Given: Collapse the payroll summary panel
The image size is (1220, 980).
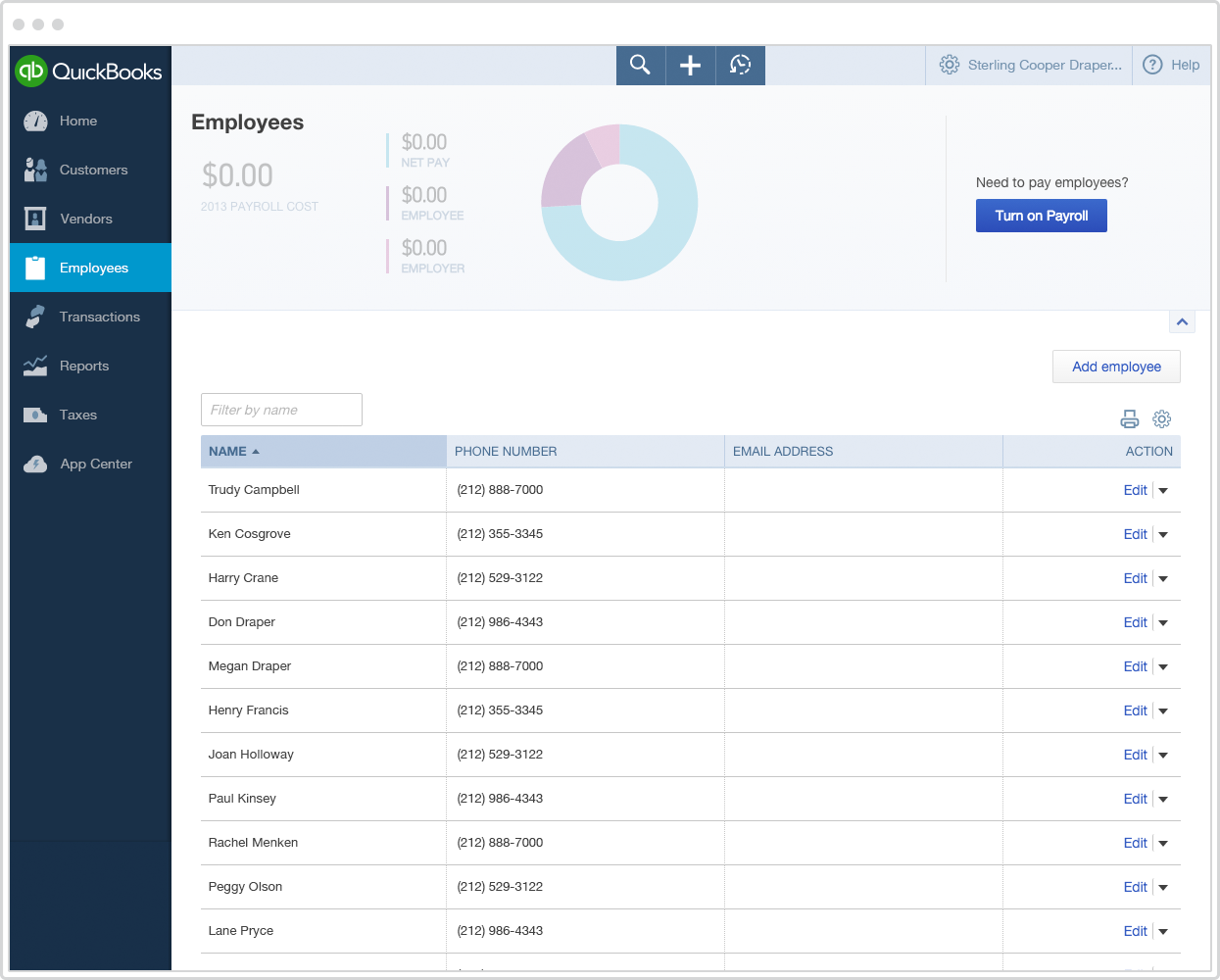Looking at the screenshot, I should (x=1183, y=322).
